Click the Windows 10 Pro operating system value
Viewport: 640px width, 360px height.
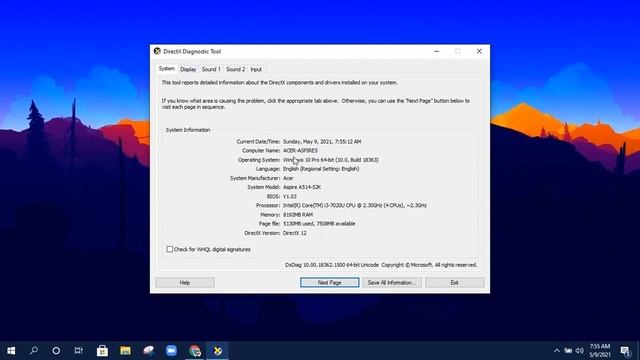(331, 160)
